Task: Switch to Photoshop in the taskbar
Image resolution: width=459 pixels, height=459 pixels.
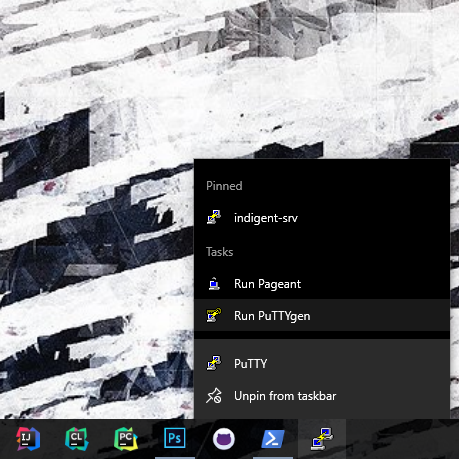Action: (175, 438)
